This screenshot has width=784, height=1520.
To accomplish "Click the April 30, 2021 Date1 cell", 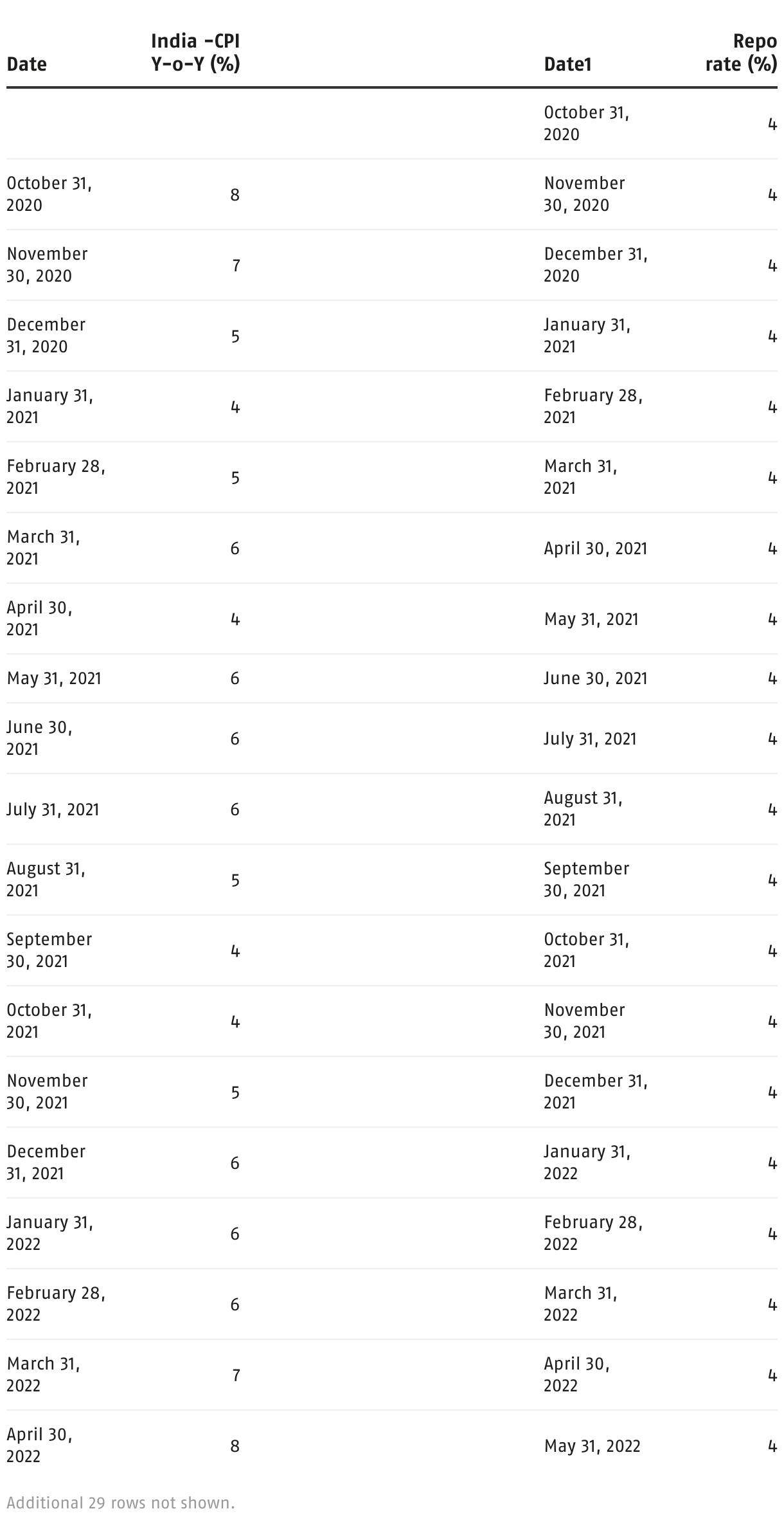I will pos(596,548).
